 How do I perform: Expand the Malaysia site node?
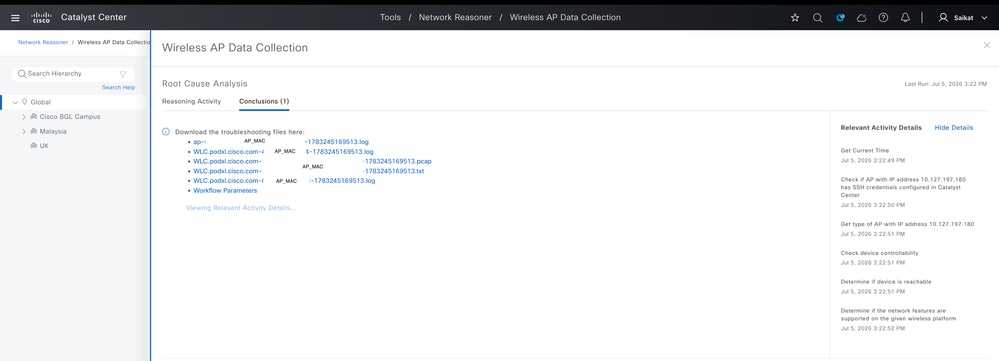(x=24, y=131)
